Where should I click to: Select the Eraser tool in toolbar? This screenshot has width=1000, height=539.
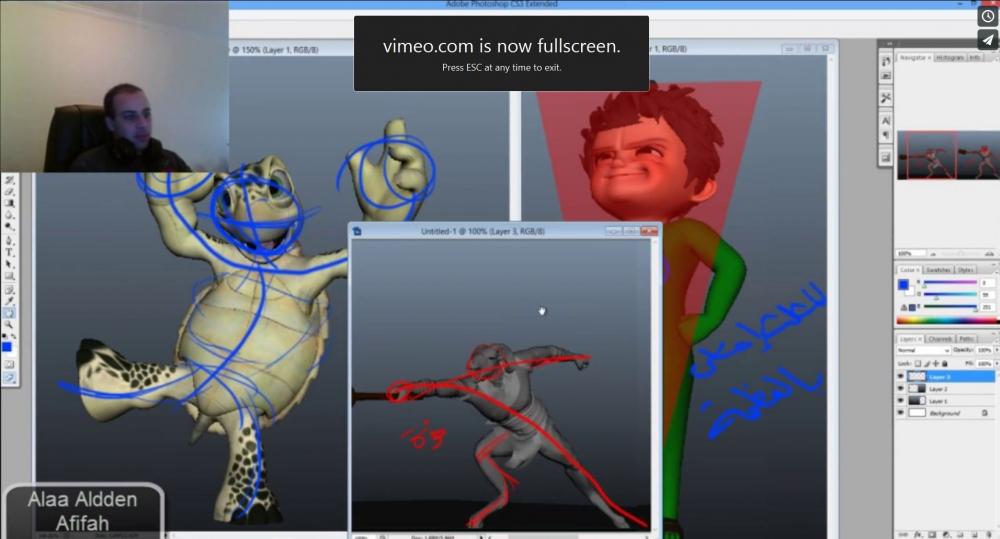pos(9,191)
